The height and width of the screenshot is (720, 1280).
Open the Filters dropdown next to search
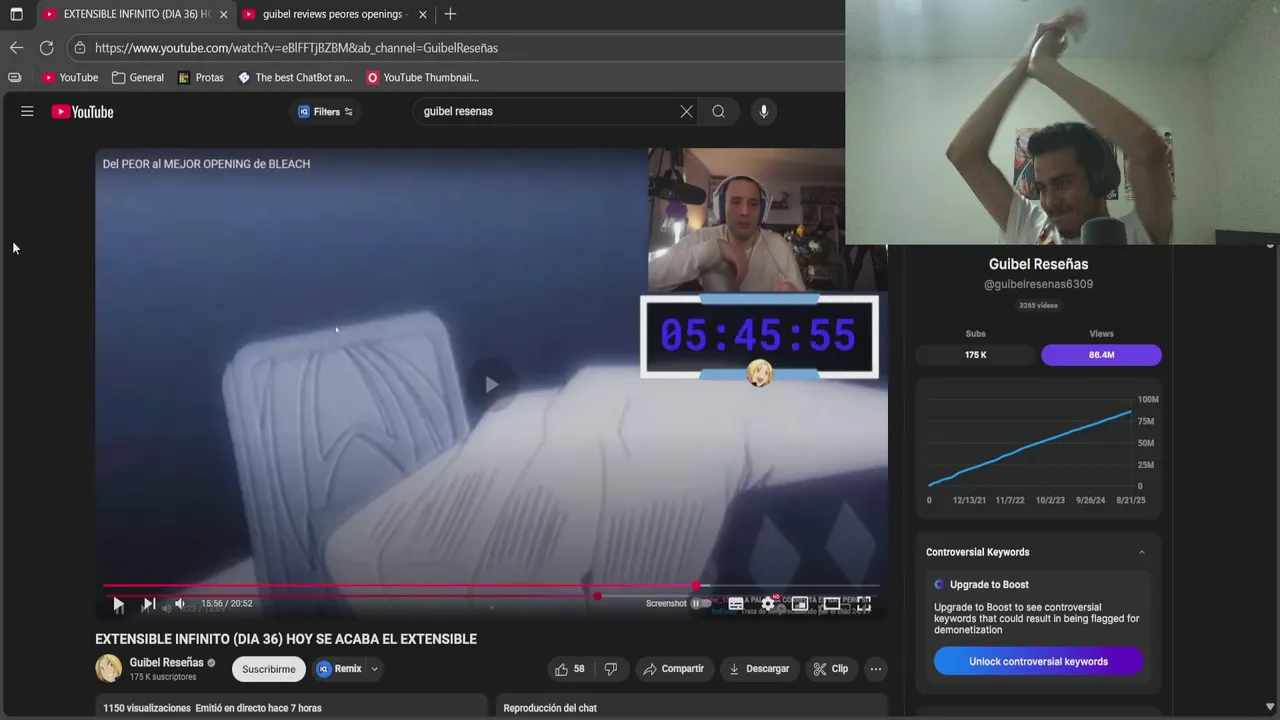pos(325,112)
